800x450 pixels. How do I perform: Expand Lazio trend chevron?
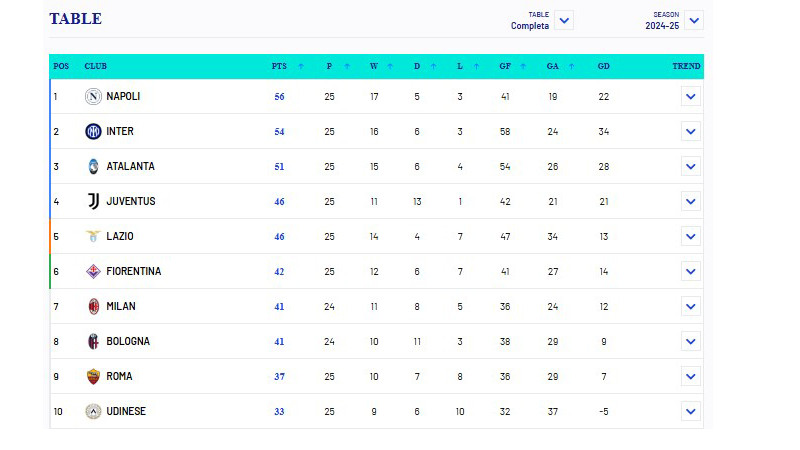point(691,236)
